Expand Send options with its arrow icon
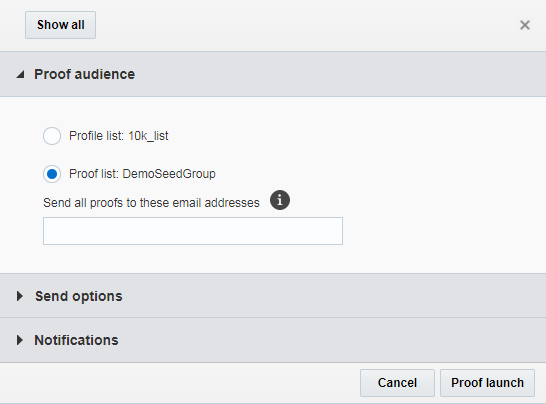 pos(20,296)
